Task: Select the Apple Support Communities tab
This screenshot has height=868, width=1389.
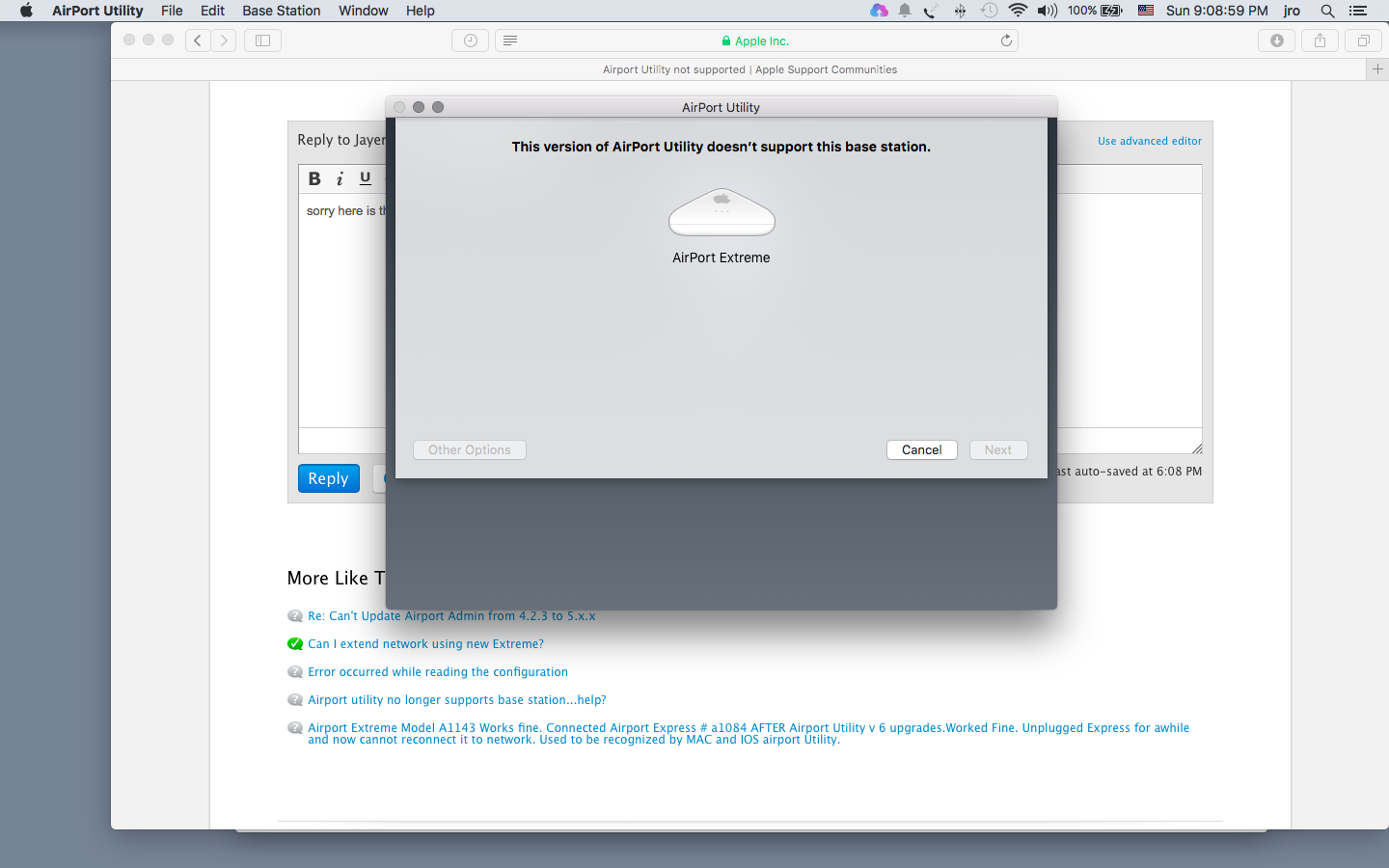Action: point(749,69)
